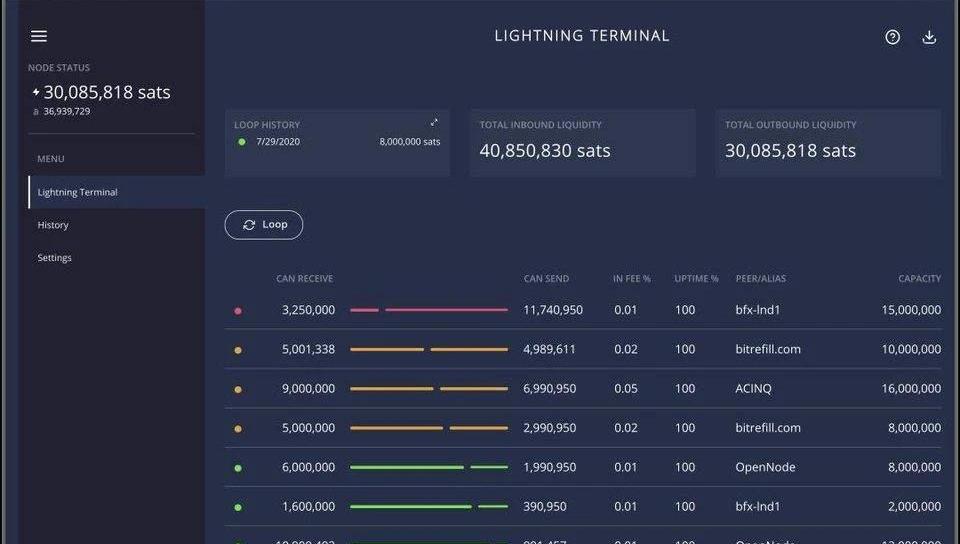The height and width of the screenshot is (544, 960).
Task: Go to Settings in the sidebar
Action: [x=55, y=258]
